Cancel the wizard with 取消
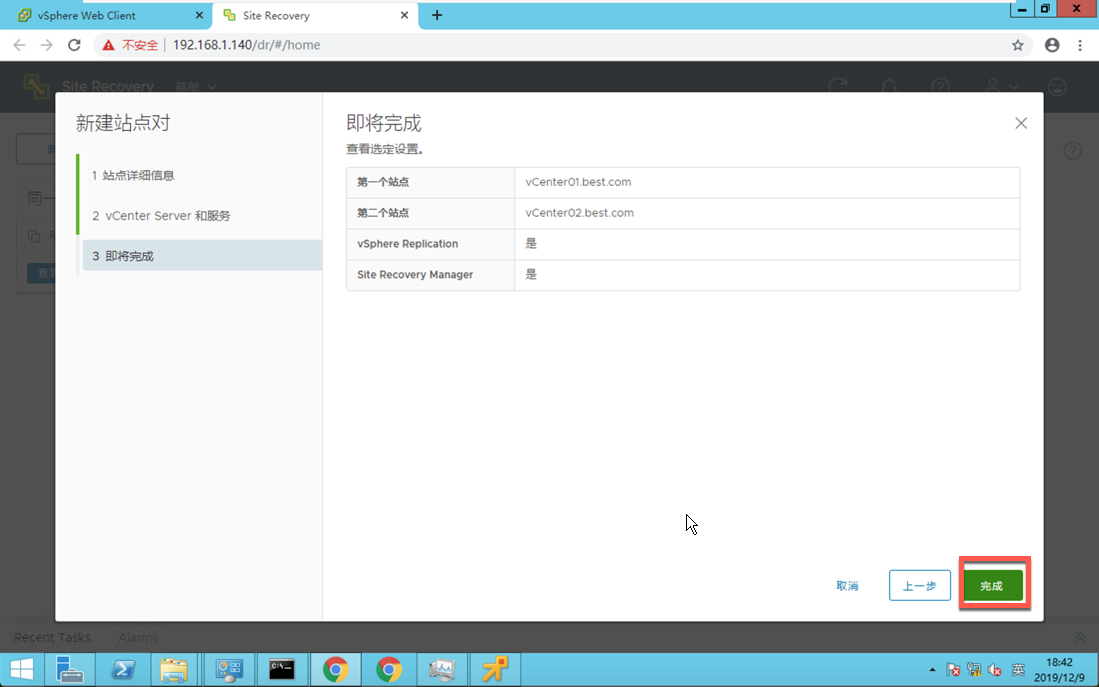Image resolution: width=1099 pixels, height=687 pixels. click(847, 585)
